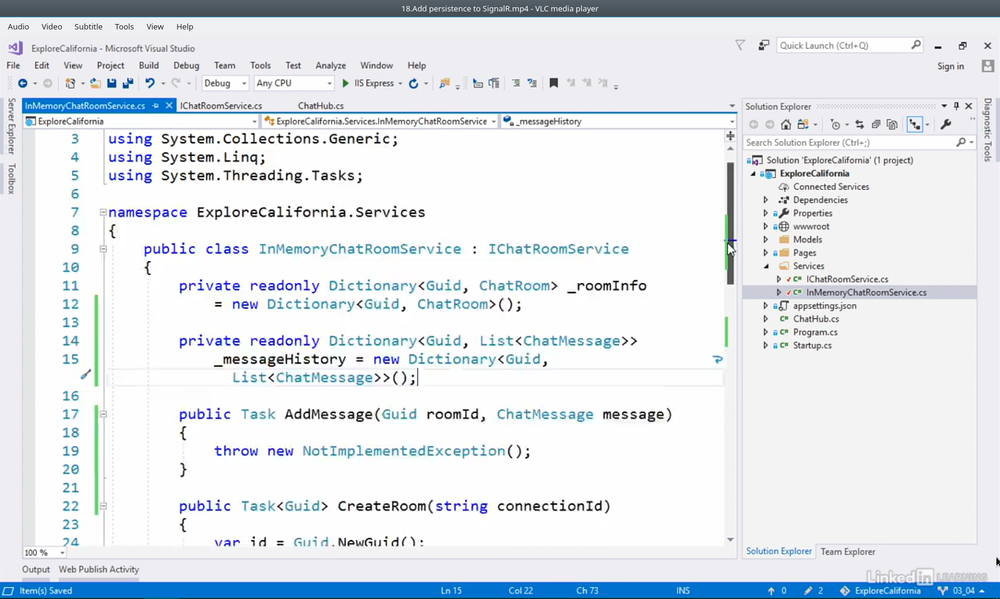1000x599 pixels.
Task: Open the _messageHistory member dropdown
Action: (x=619, y=121)
